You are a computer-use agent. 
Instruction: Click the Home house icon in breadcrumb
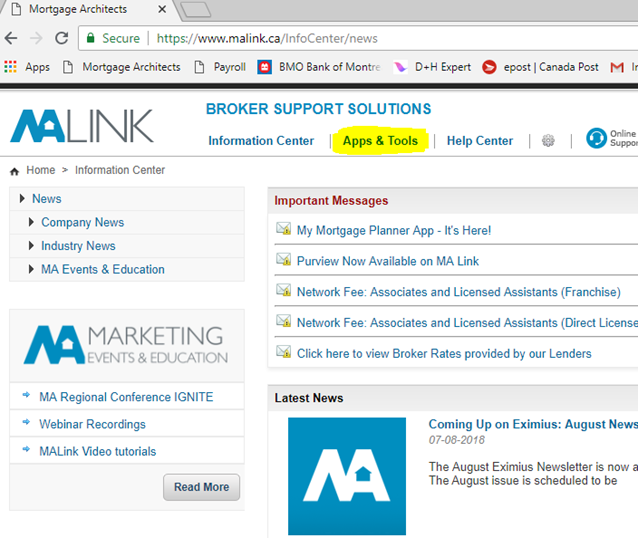pos(15,171)
